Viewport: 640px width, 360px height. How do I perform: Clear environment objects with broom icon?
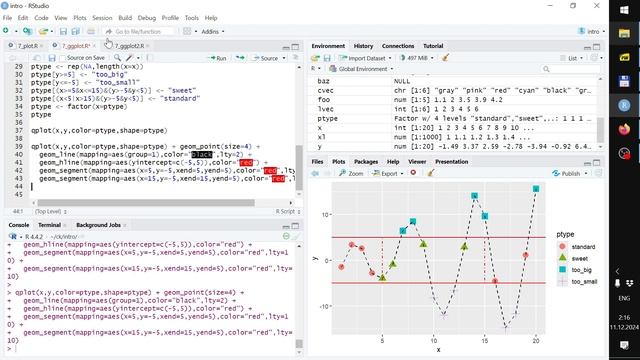click(445, 58)
